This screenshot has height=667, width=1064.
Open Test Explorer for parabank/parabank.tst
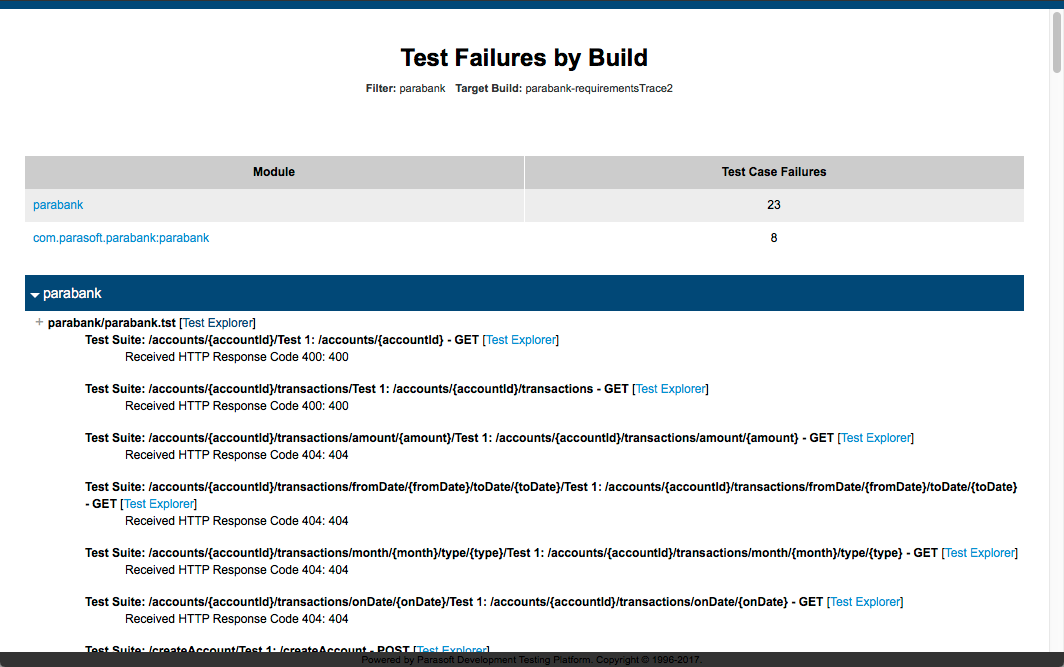[217, 323]
